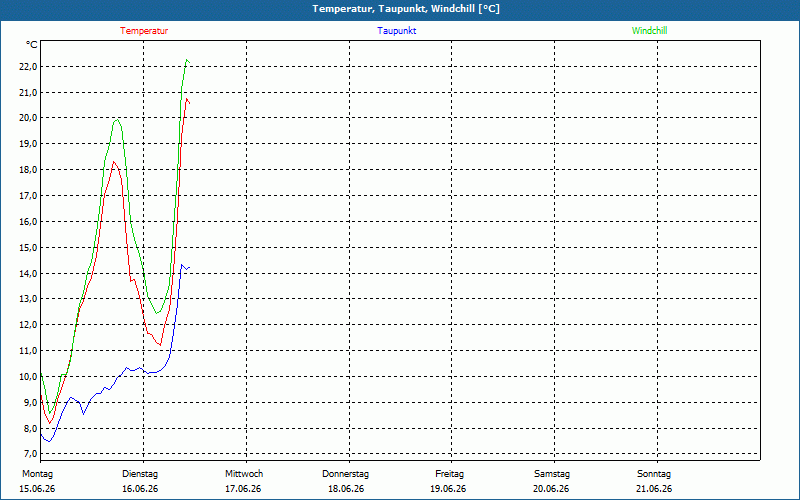Click the Samstag day label
Viewport: 800px width, 500px height.
tap(552, 474)
